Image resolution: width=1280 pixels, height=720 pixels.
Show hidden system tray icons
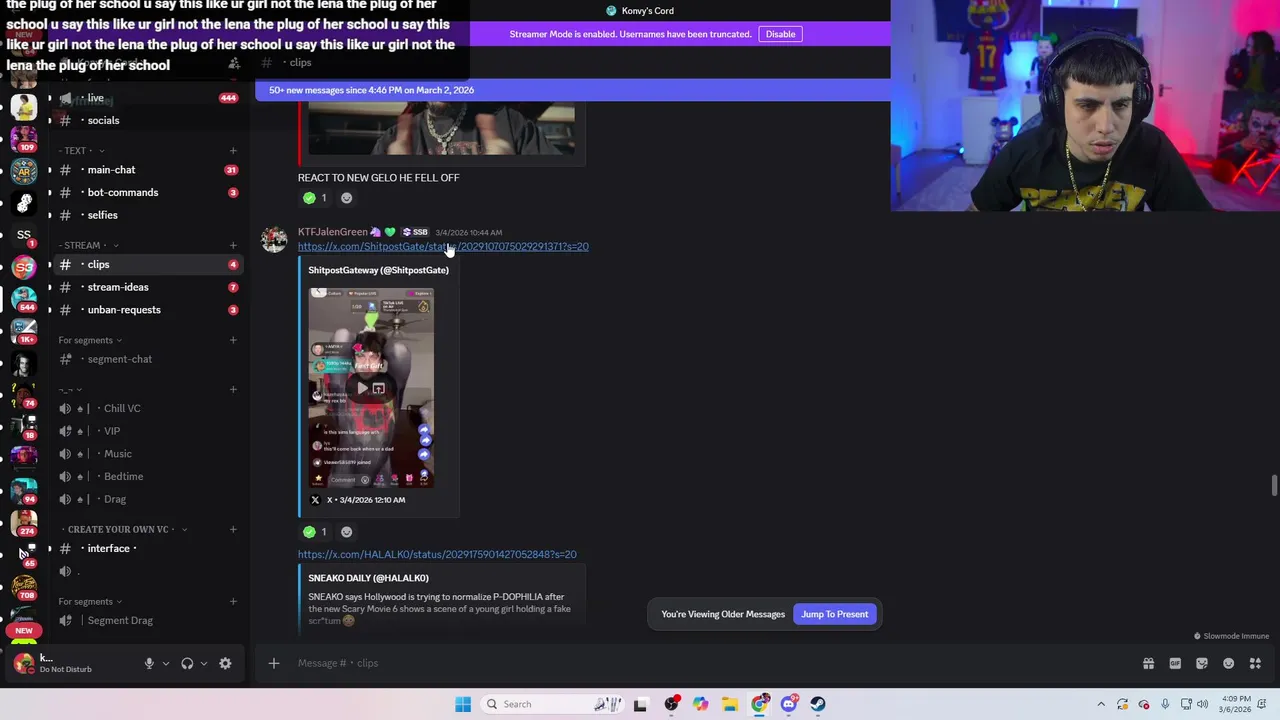(1101, 704)
